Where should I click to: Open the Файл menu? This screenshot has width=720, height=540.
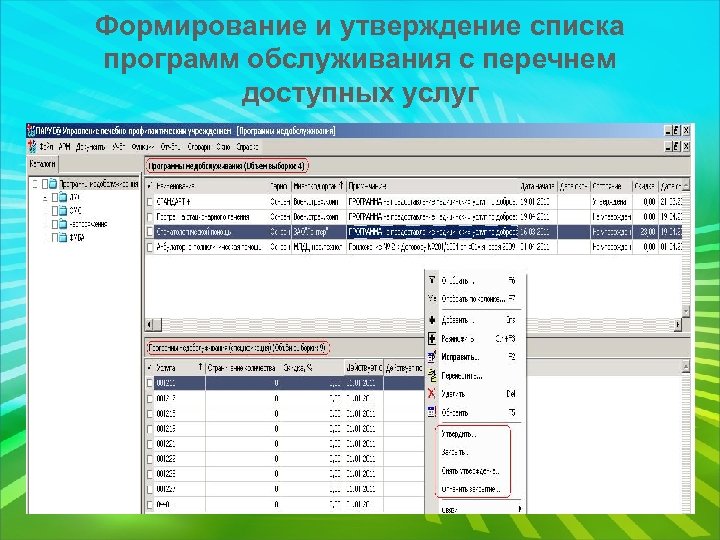(x=46, y=147)
